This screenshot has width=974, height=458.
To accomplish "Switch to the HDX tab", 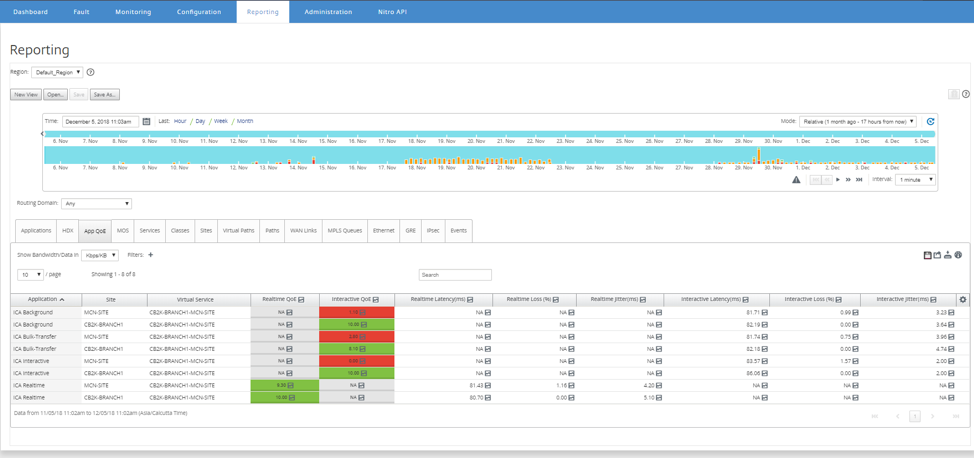I will coord(68,230).
